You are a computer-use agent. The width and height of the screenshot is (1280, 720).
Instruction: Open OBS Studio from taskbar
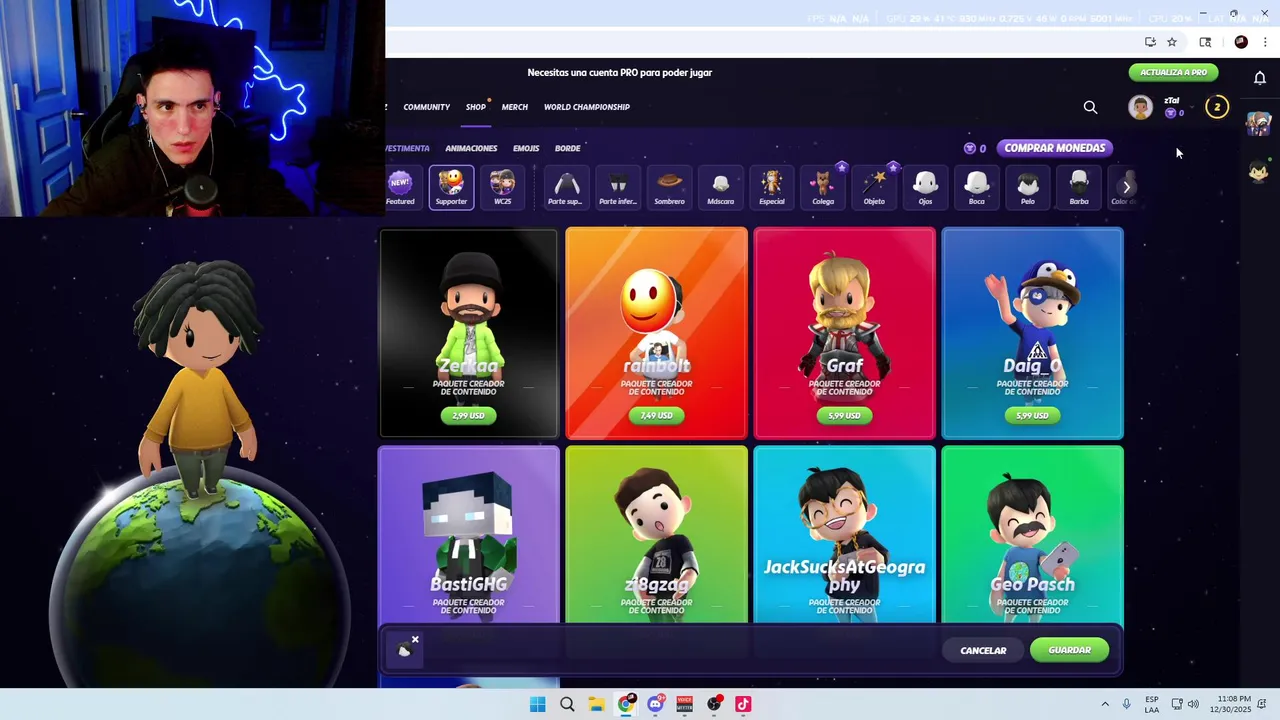pyautogui.click(x=714, y=704)
